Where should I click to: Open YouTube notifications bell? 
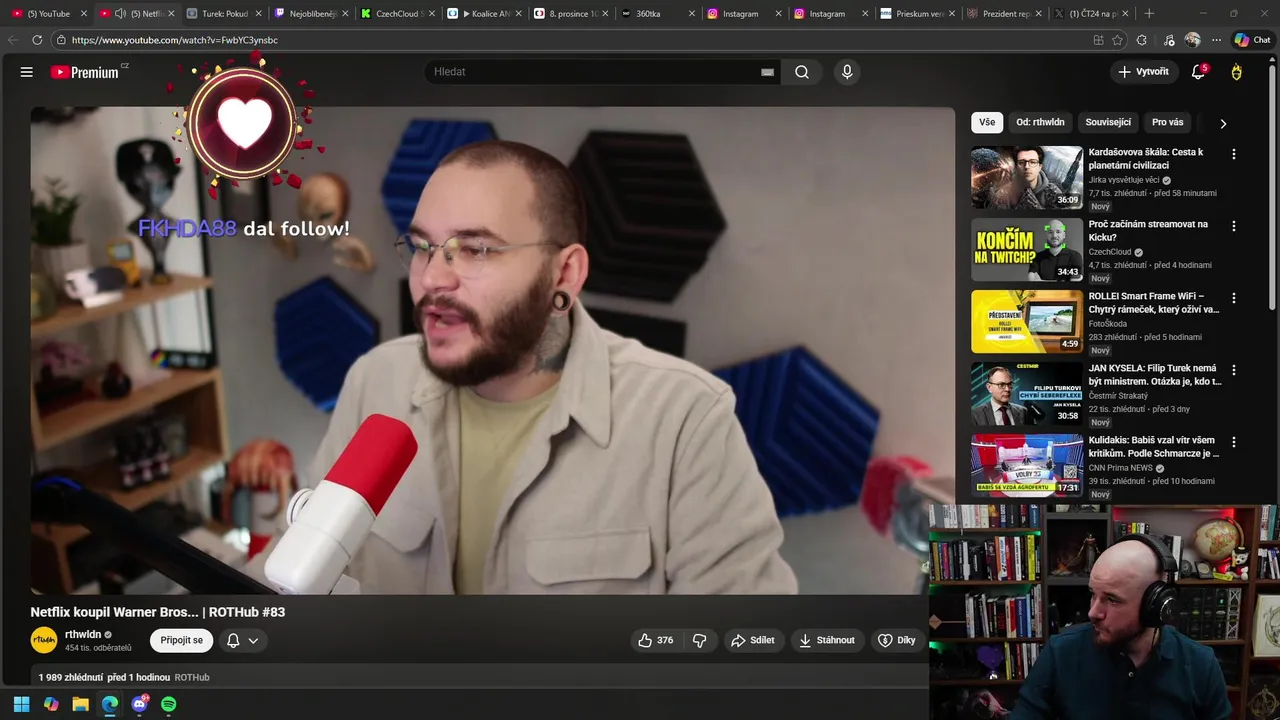click(1199, 72)
